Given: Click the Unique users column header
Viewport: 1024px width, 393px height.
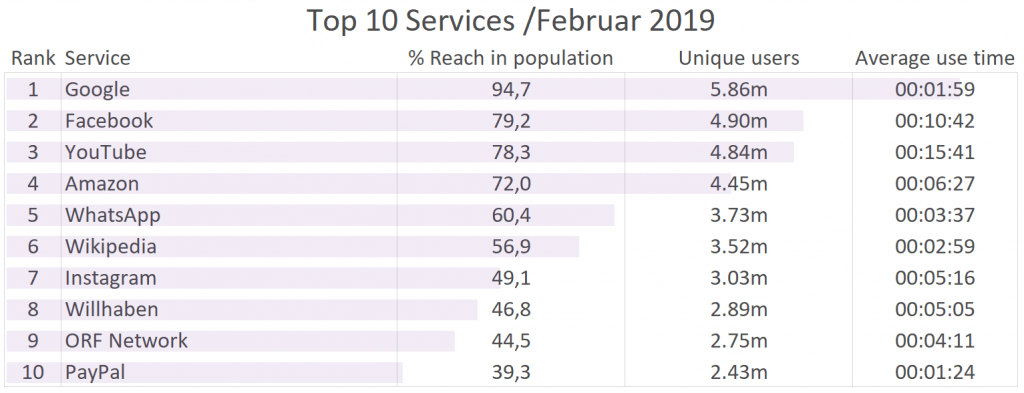Looking at the screenshot, I should click(x=739, y=58).
